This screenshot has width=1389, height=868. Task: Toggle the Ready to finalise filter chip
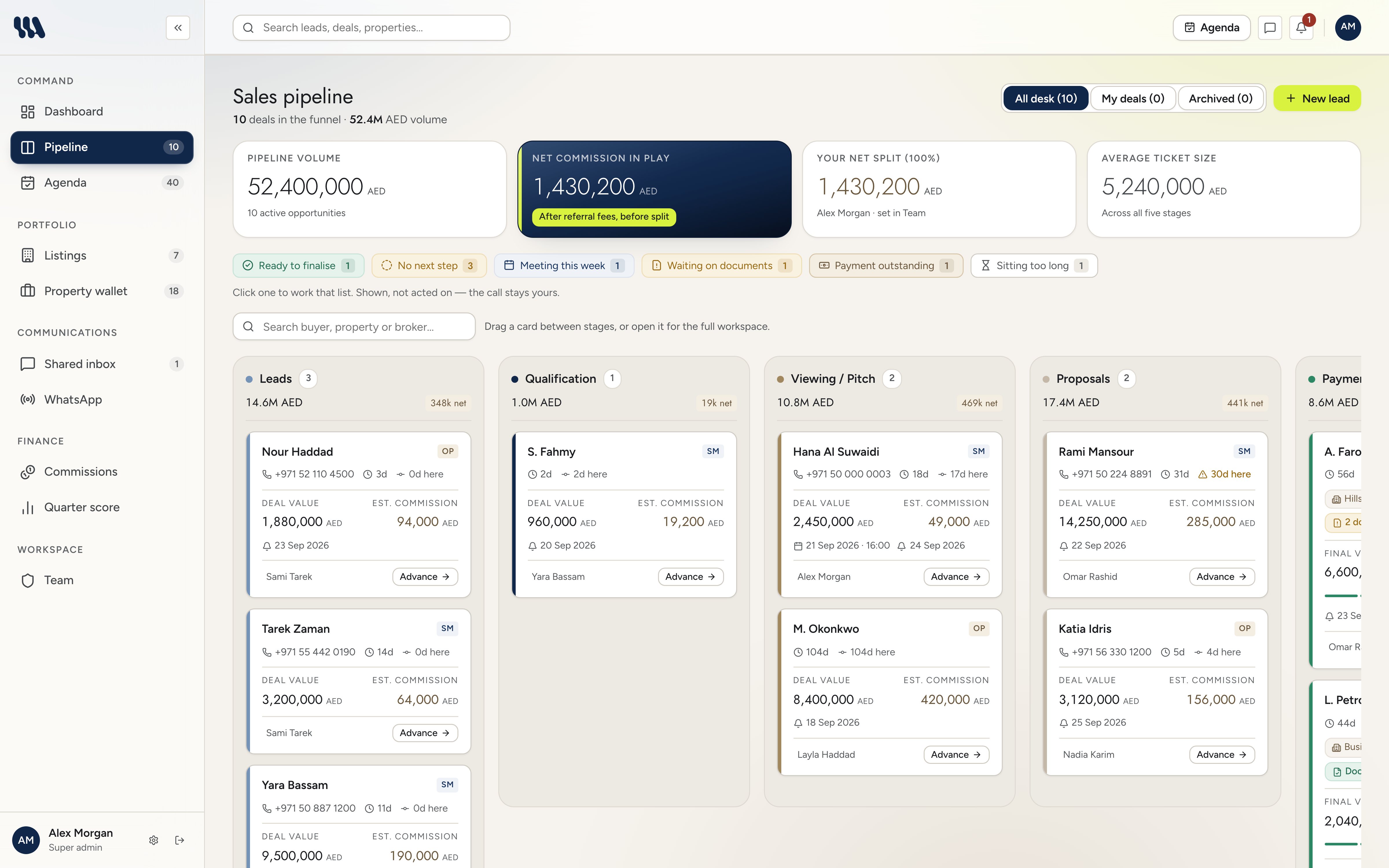[298, 266]
